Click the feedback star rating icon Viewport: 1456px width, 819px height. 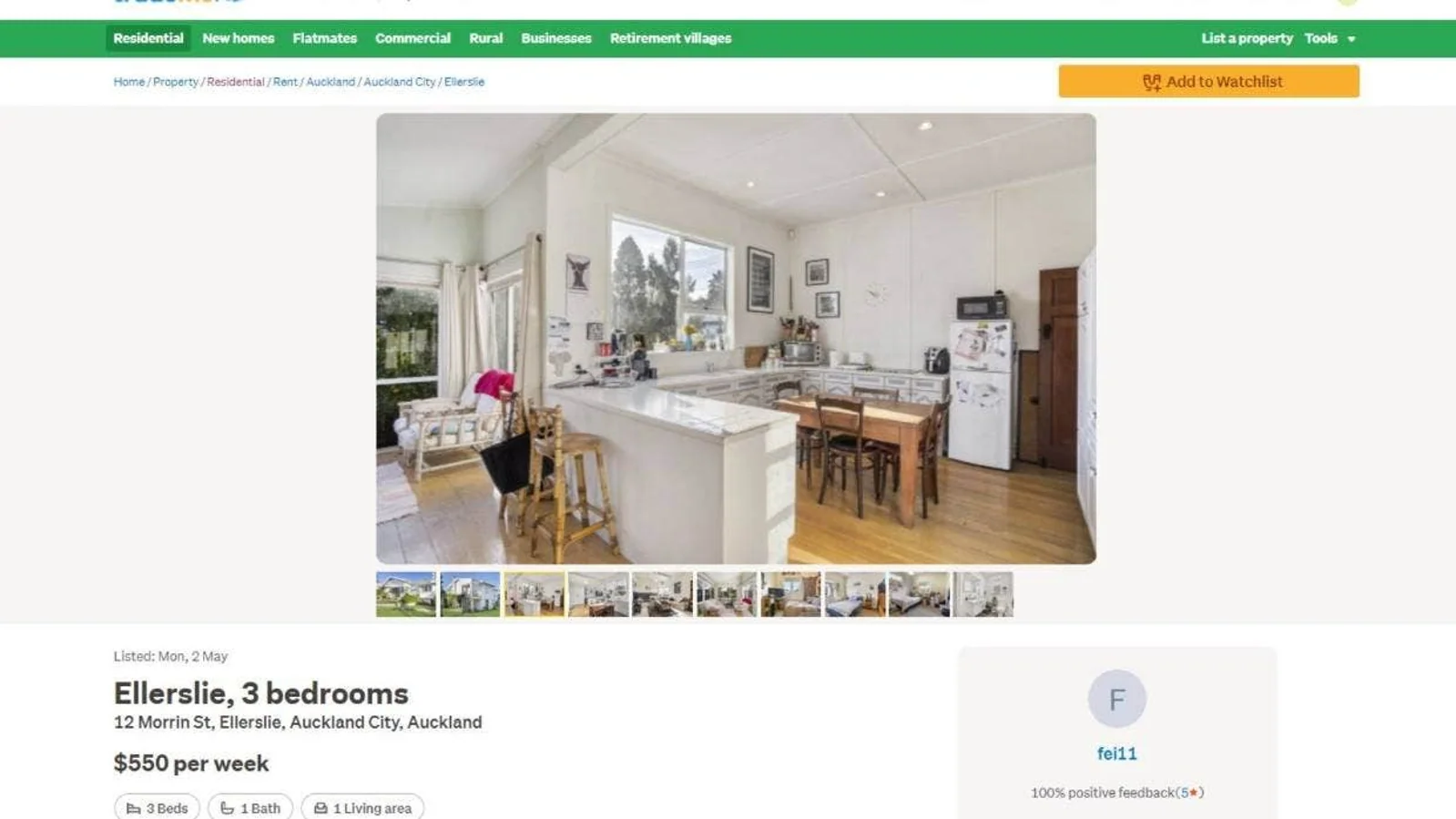click(1194, 793)
